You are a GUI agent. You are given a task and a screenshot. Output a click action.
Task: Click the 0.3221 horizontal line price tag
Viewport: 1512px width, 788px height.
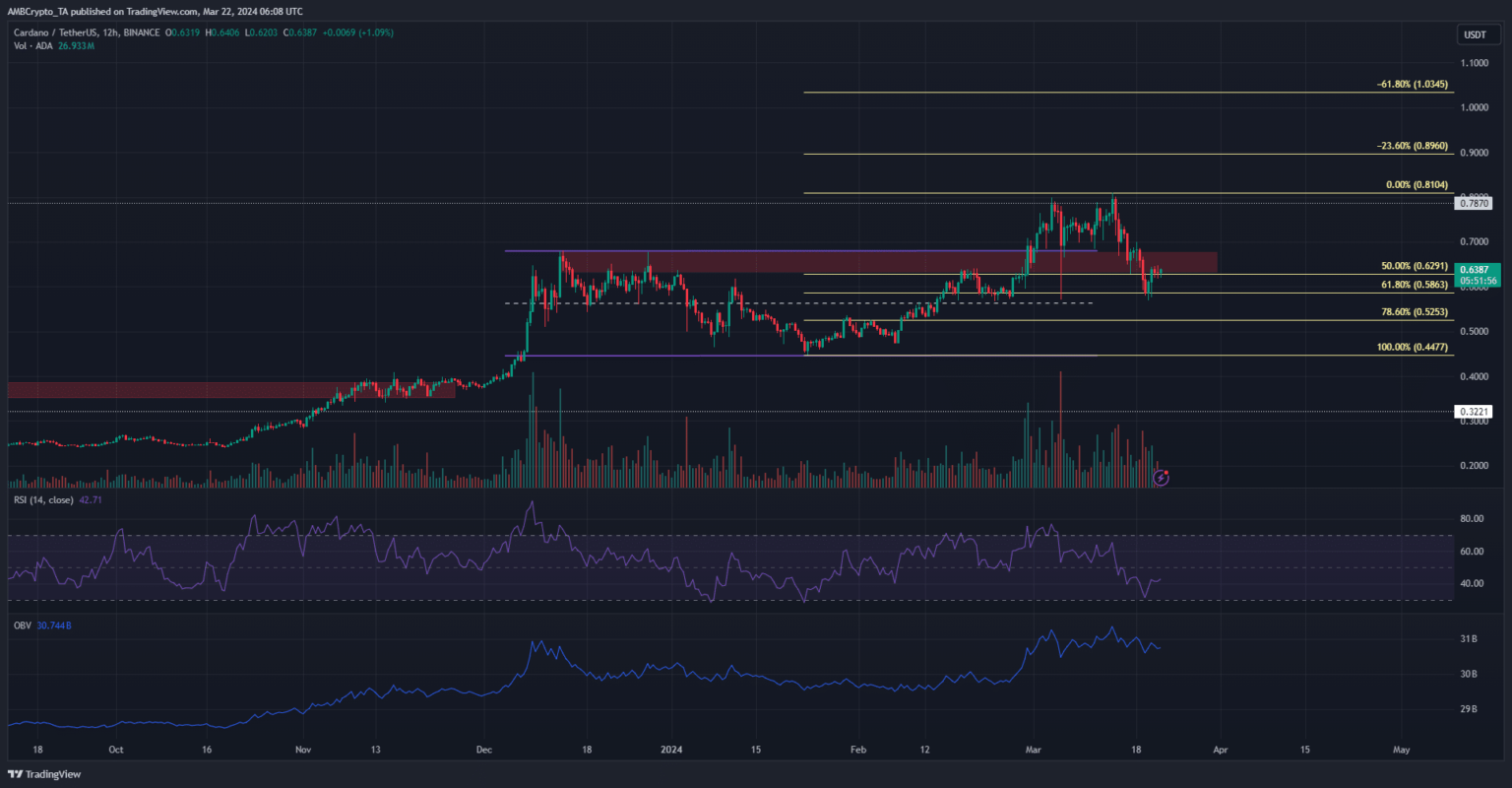tap(1473, 412)
